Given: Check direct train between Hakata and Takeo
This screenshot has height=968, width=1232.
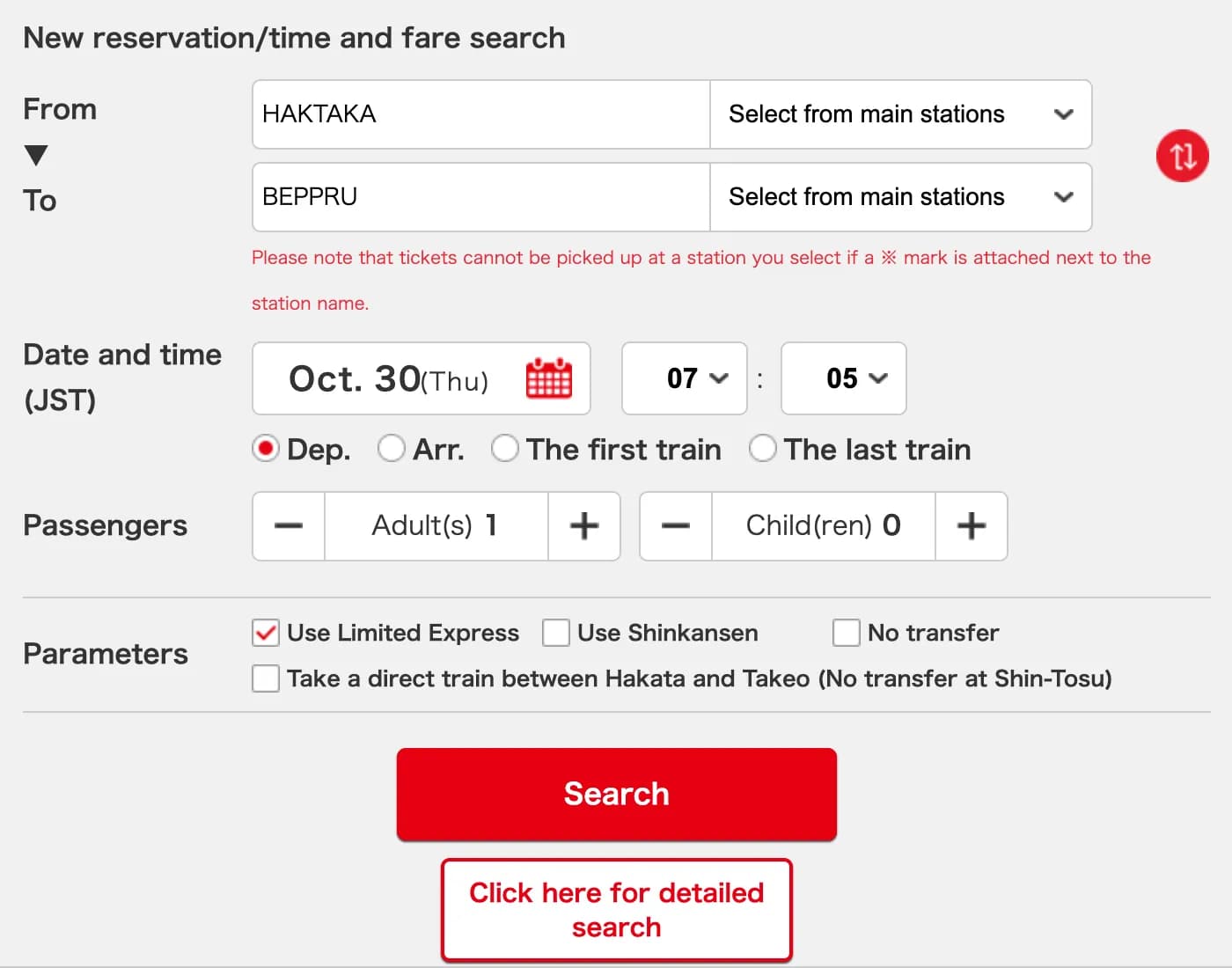Looking at the screenshot, I should tap(265, 678).
